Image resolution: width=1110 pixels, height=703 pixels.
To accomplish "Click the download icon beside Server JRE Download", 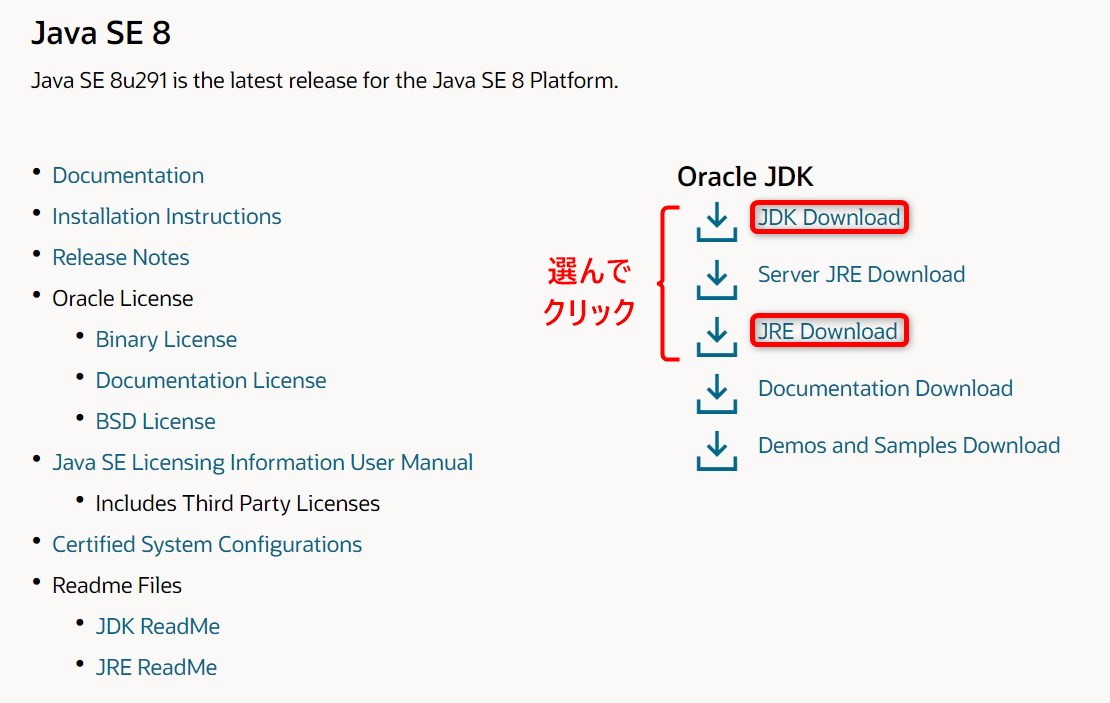I will click(x=716, y=281).
